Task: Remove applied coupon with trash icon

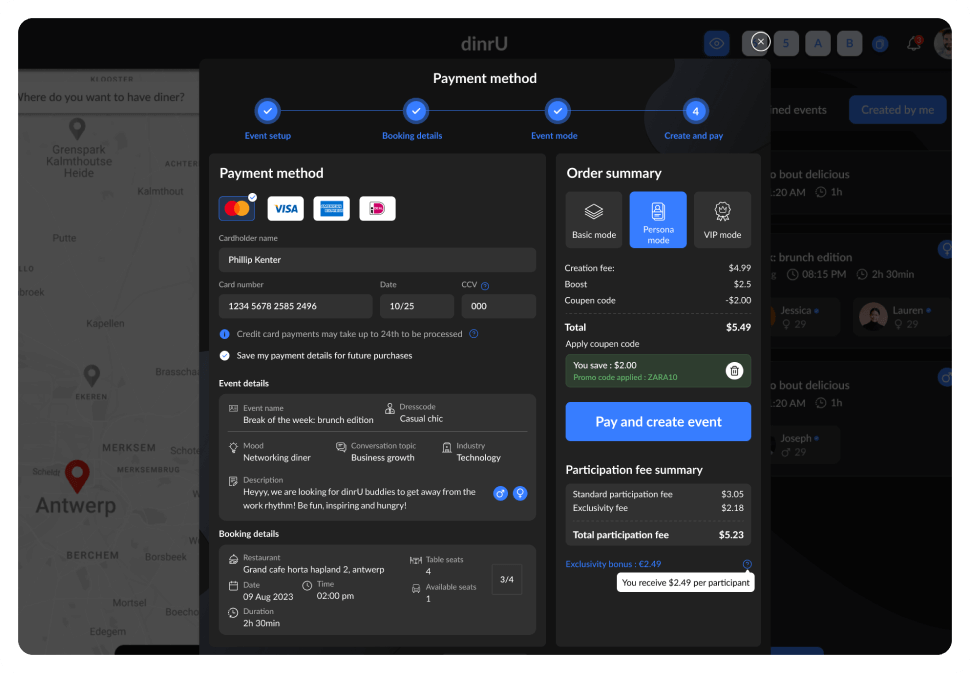Action: point(734,371)
